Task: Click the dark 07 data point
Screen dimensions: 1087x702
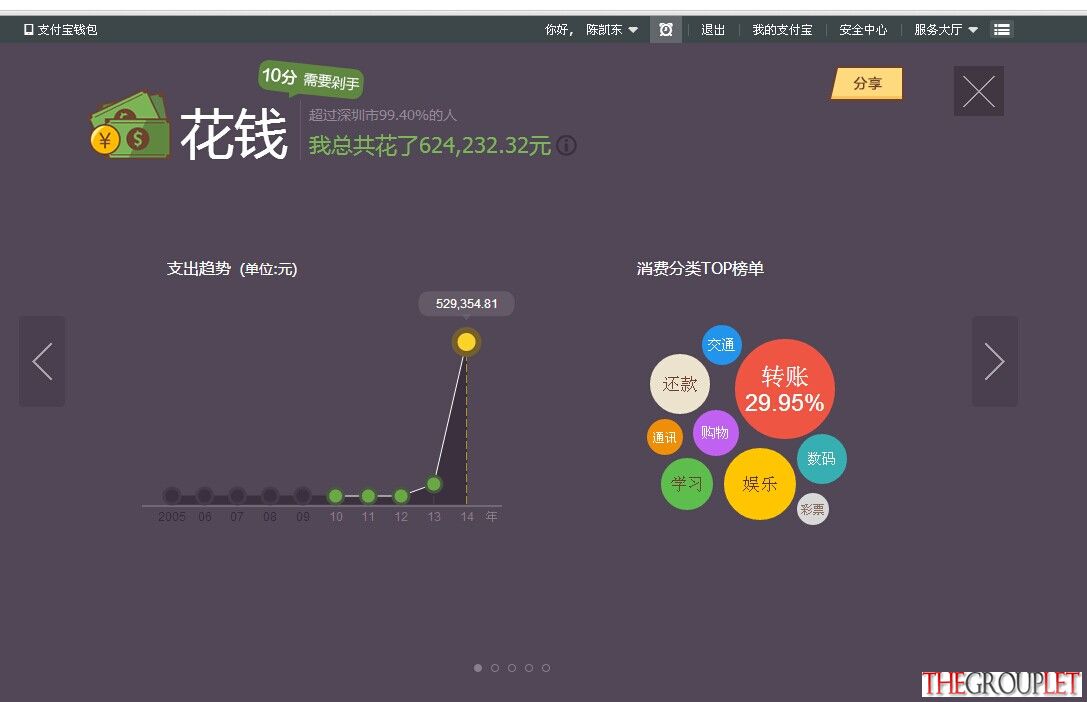Action: (237, 495)
